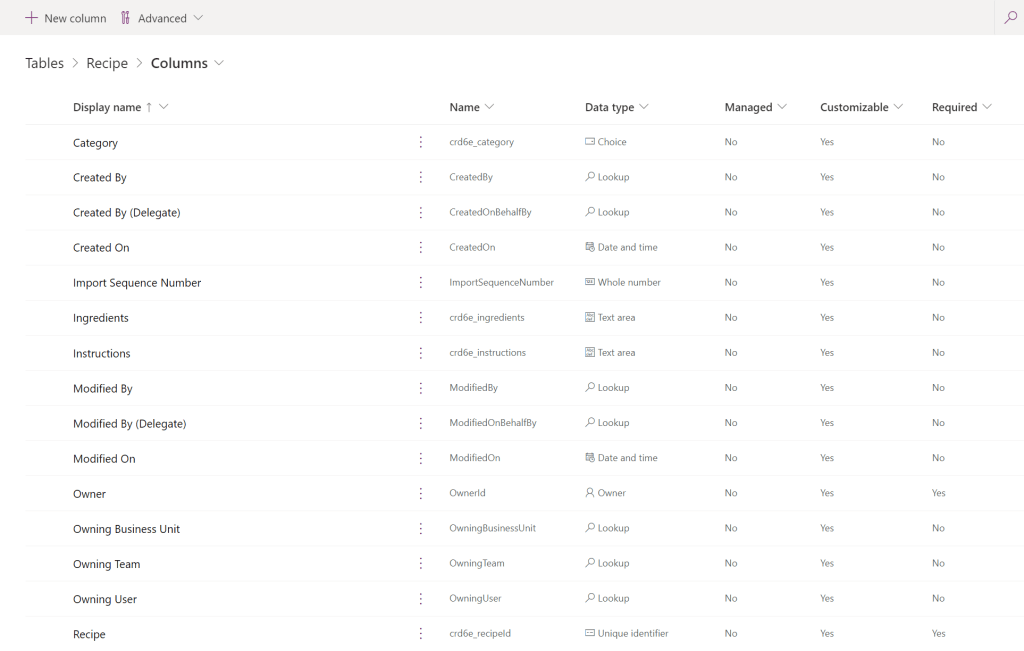Click the crd6e_category name cell
The height and width of the screenshot is (651, 1024).
481,142
